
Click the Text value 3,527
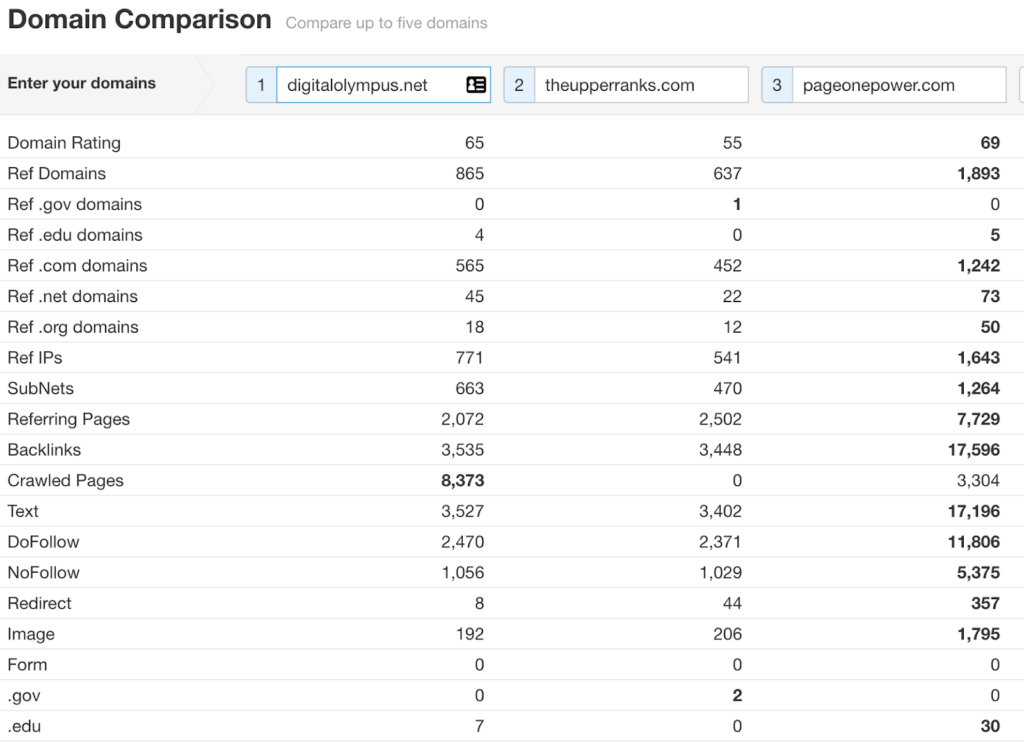462,511
